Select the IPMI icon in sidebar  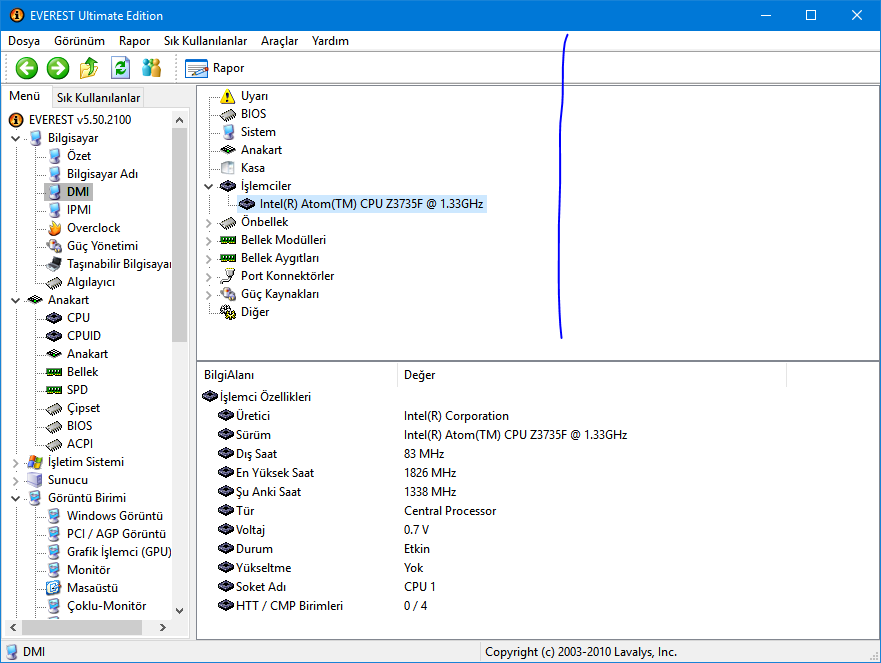[55, 210]
